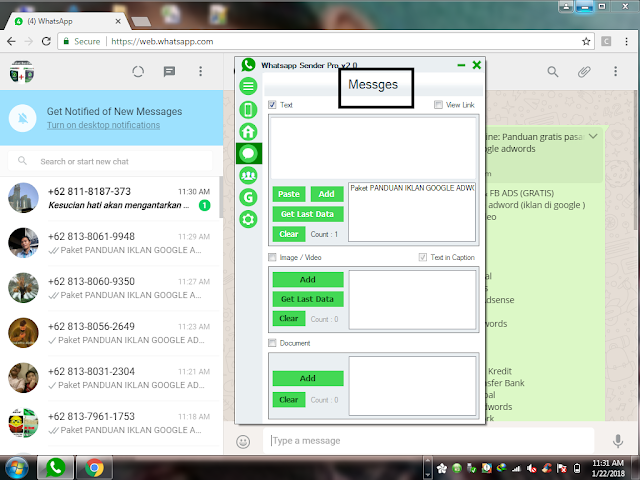
Task: Bookmark the page with the star icon
Action: (x=586, y=41)
